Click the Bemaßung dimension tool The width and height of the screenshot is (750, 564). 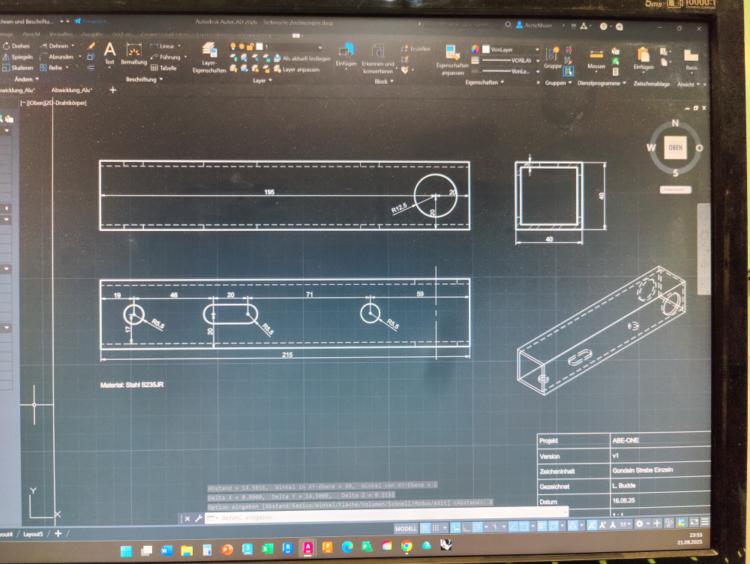[x=133, y=52]
